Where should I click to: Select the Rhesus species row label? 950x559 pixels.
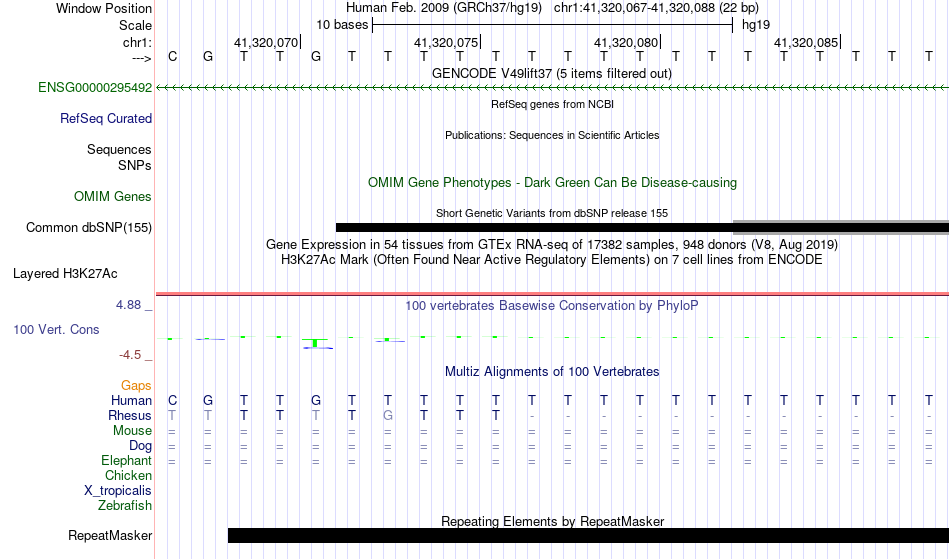click(x=130, y=415)
